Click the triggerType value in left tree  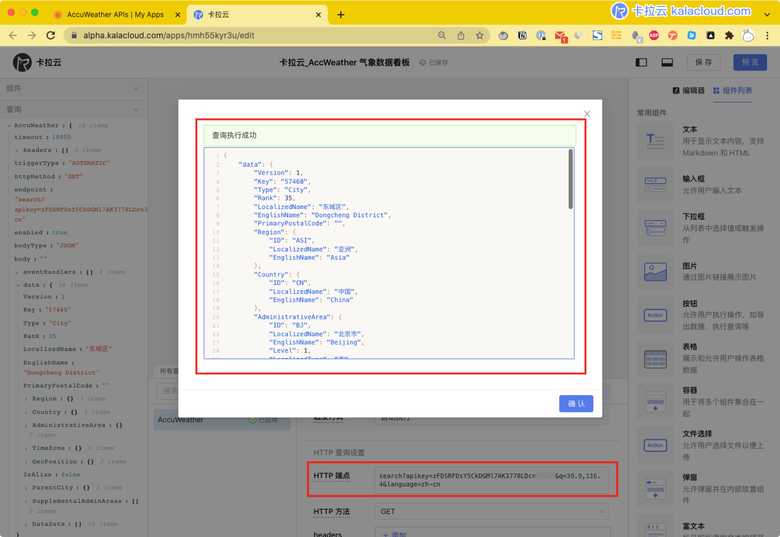89,163
